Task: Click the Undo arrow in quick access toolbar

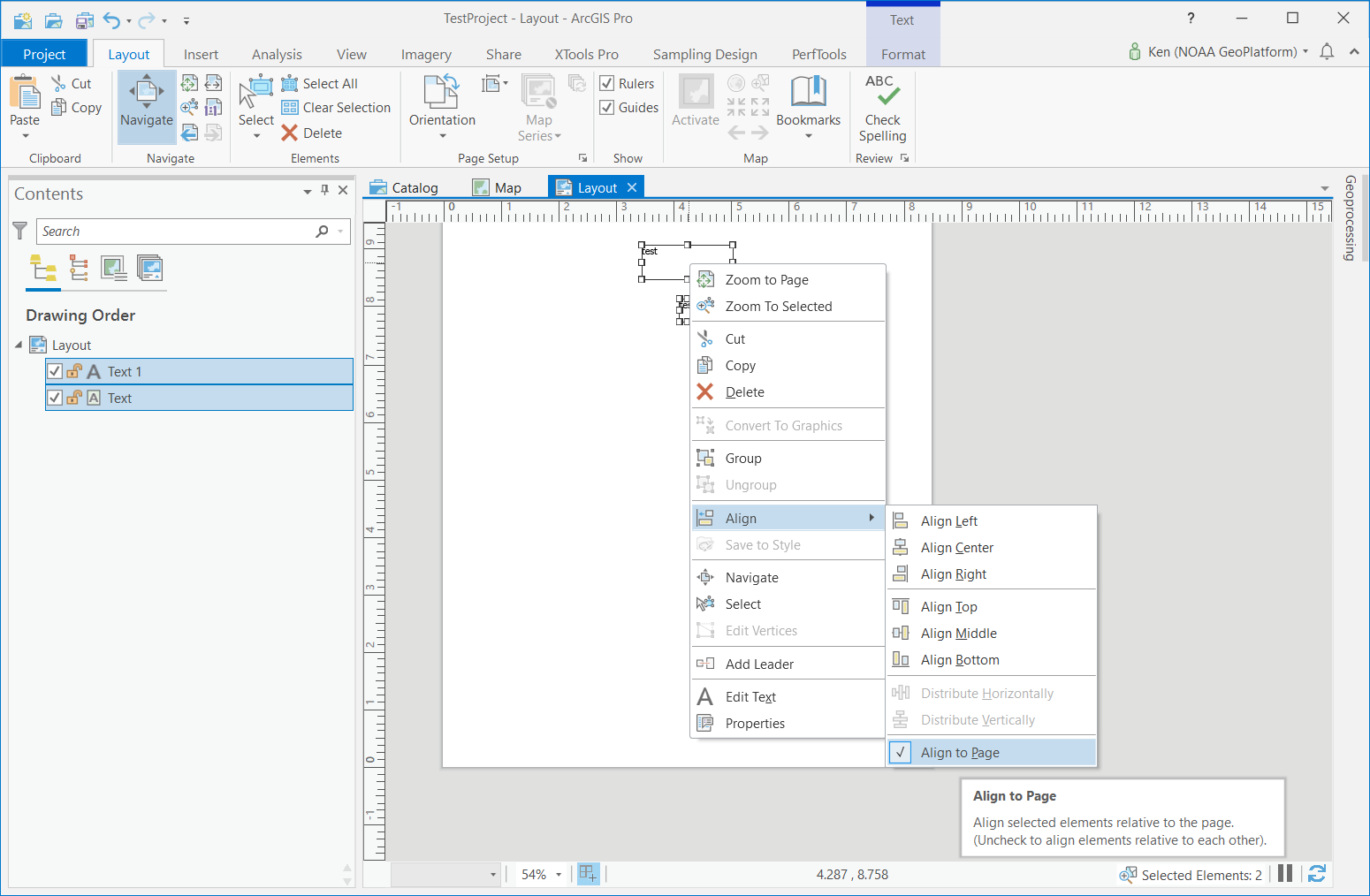Action: click(112, 20)
